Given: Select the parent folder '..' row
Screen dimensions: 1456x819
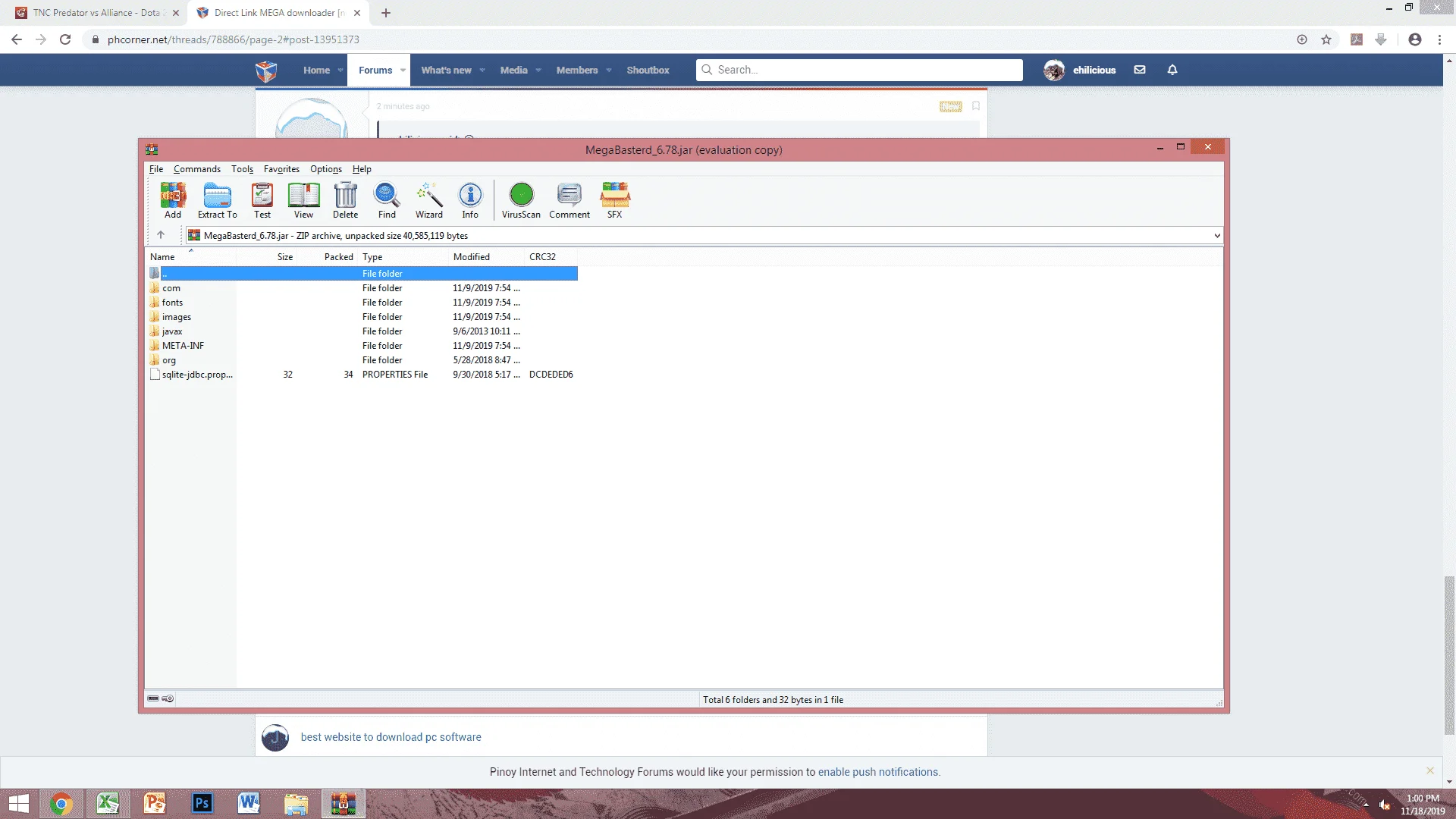Looking at the screenshot, I should click(x=362, y=274).
